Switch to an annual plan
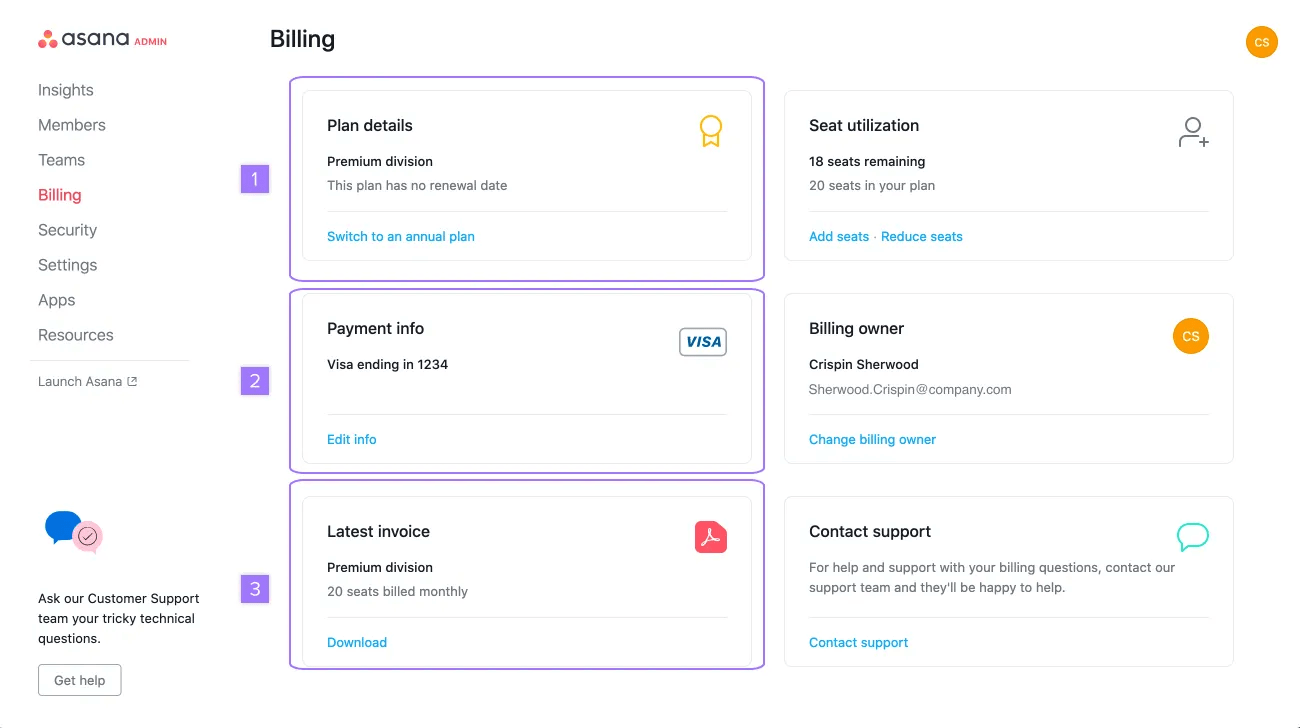This screenshot has height=728, width=1300. (x=400, y=236)
